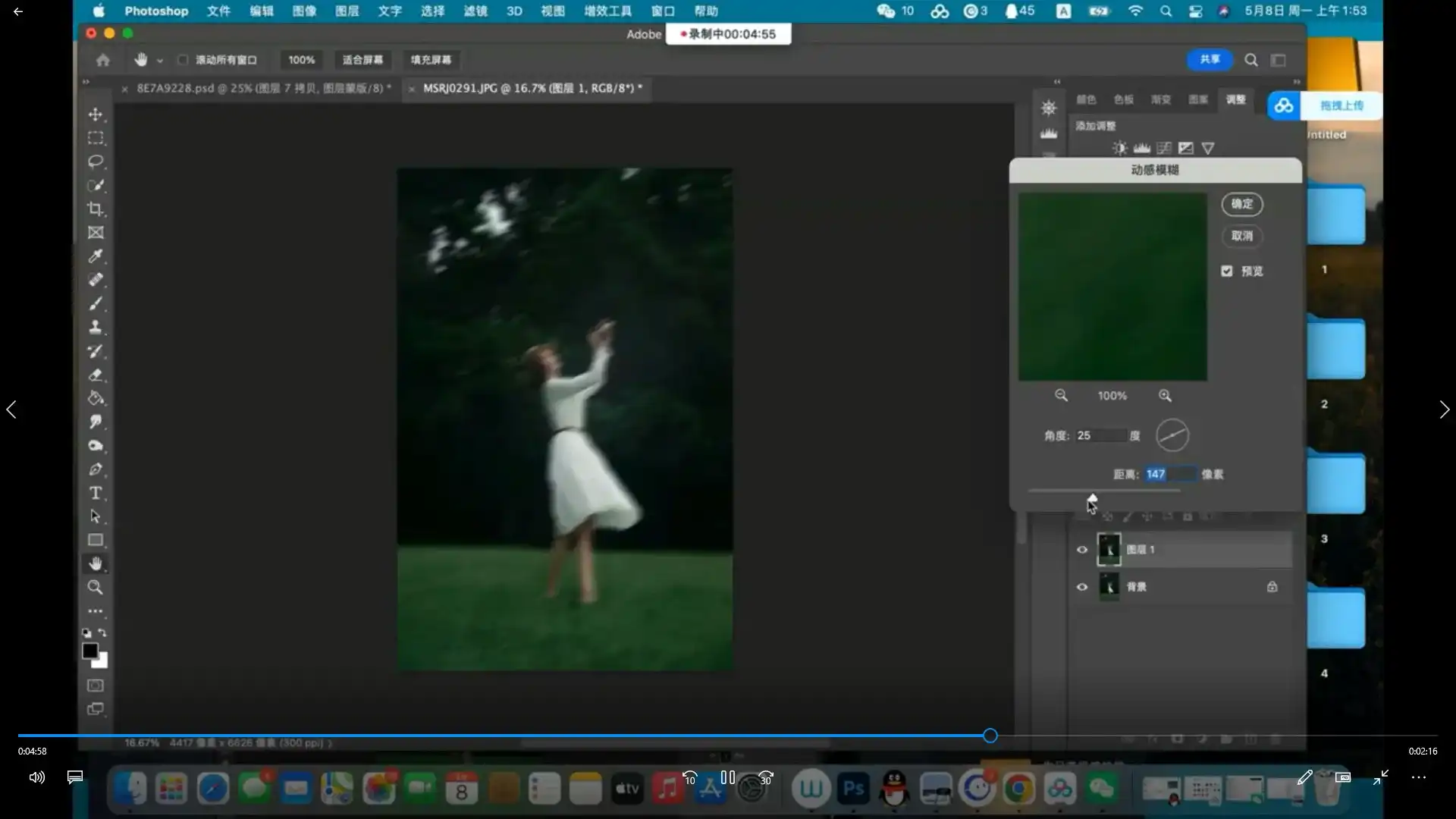
Task: Select the Eyedropper tool
Action: point(96,256)
